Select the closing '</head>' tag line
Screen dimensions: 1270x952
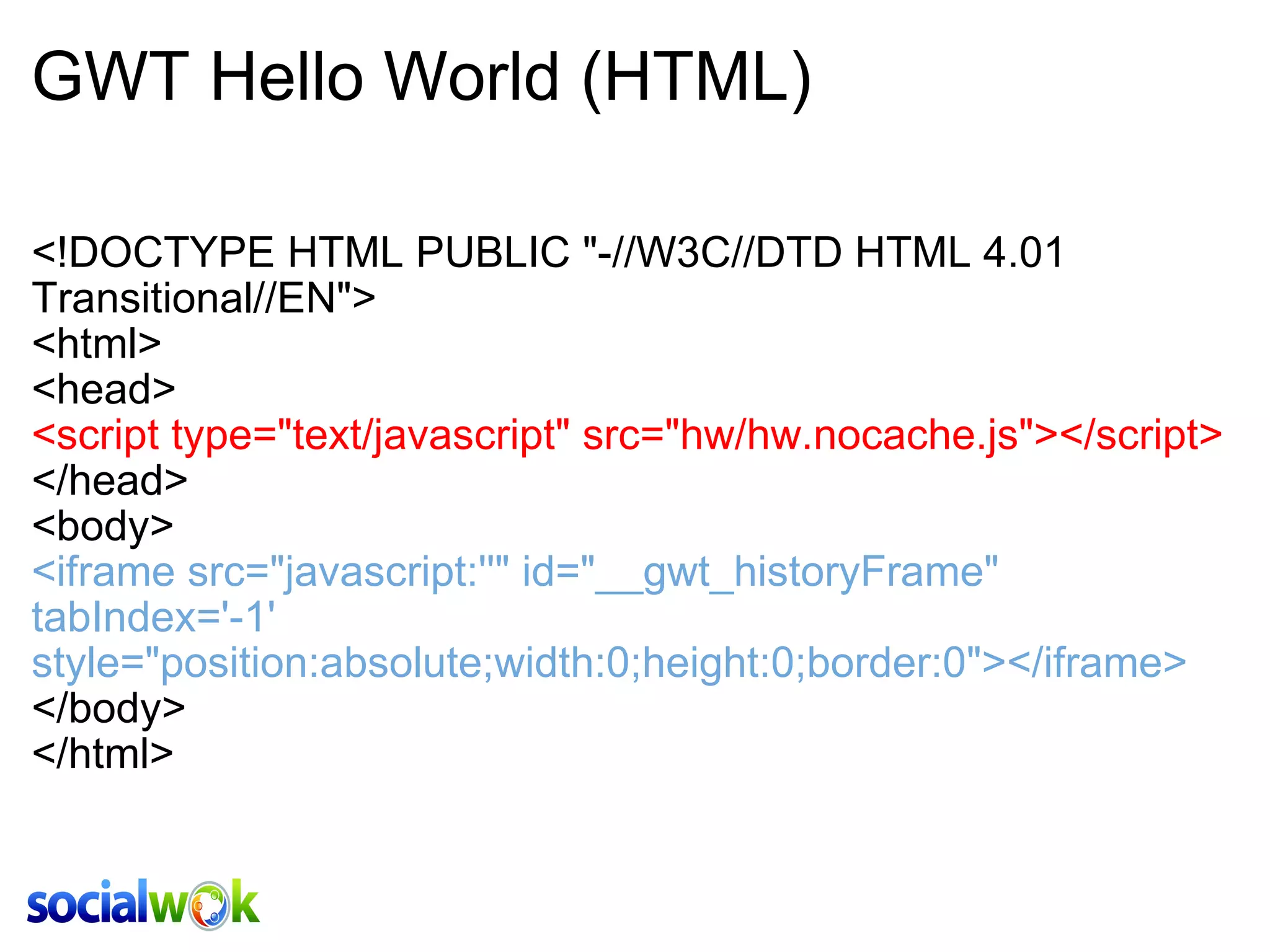110,480
